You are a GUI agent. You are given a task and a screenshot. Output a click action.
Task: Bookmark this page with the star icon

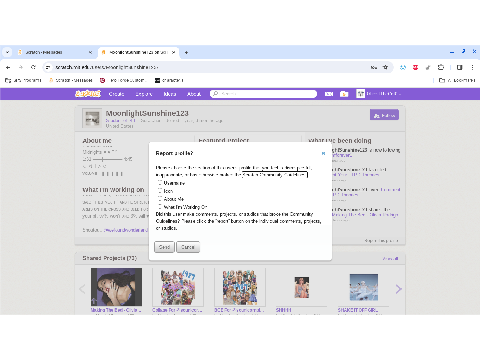(x=385, y=67)
